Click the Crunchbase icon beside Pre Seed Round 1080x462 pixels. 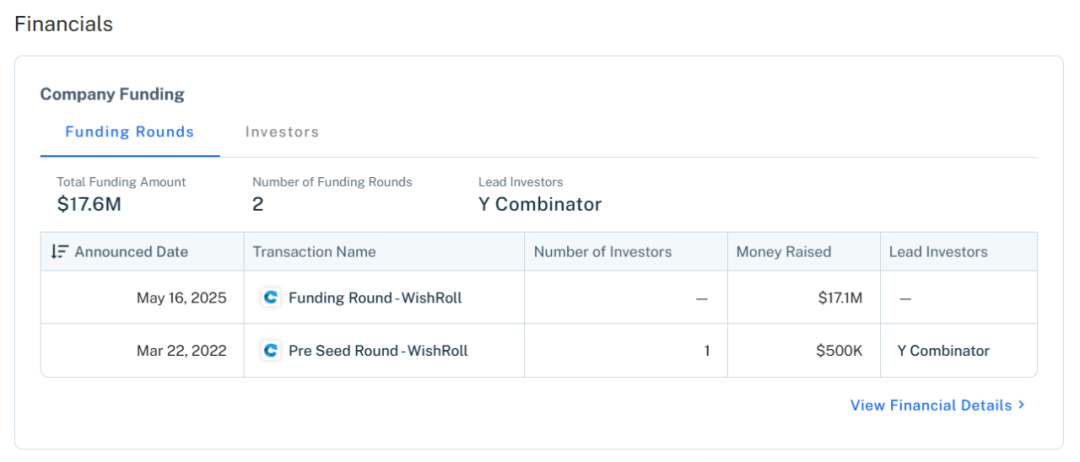coord(270,351)
